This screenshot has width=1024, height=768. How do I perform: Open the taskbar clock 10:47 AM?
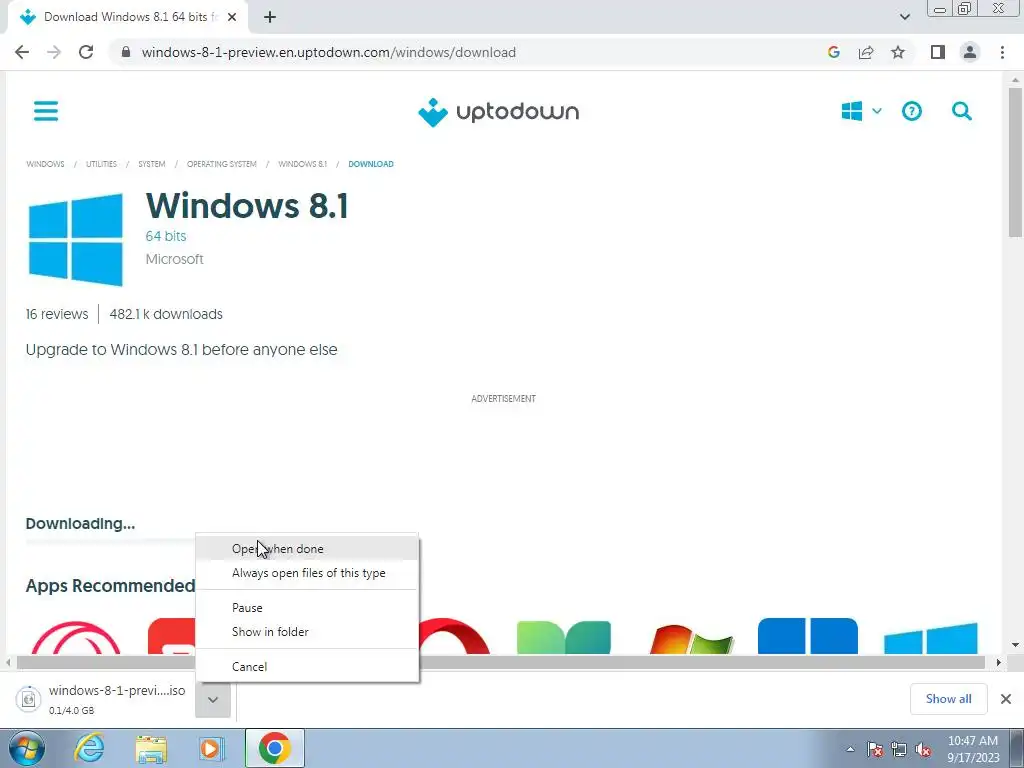[973, 749]
